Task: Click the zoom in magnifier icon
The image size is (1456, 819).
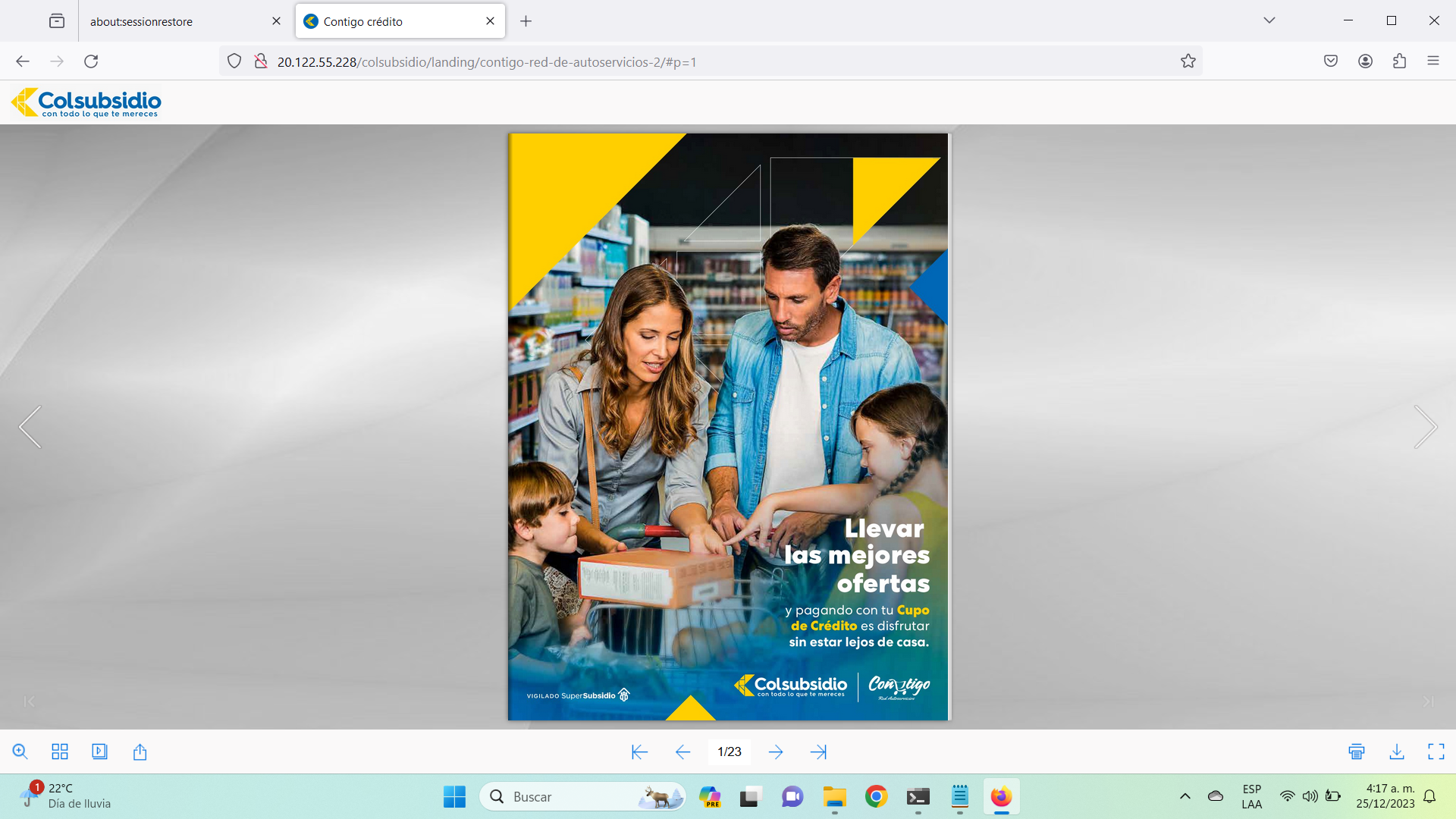Action: pos(20,752)
